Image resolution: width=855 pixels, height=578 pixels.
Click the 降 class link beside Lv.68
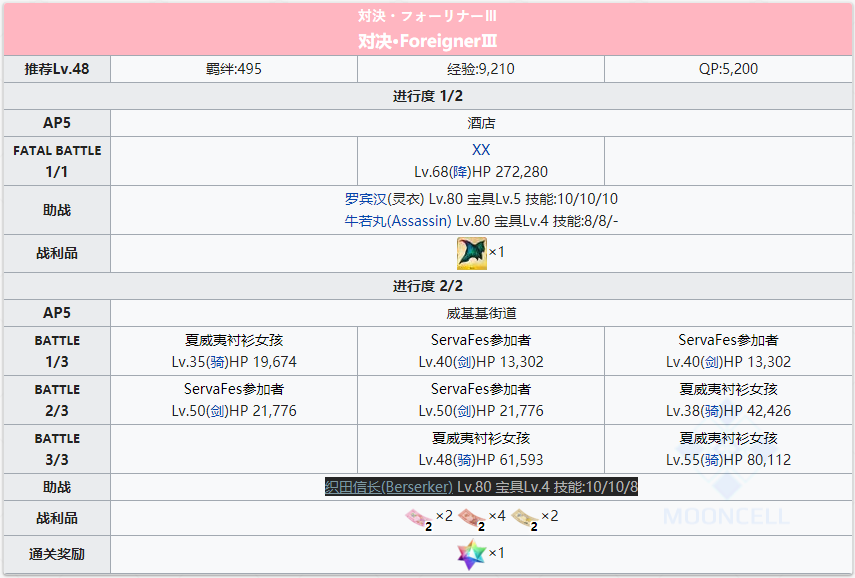point(460,172)
